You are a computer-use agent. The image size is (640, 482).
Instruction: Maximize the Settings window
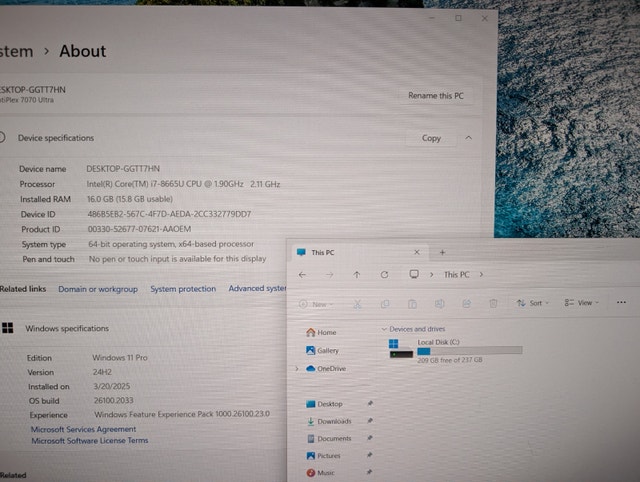click(458, 18)
